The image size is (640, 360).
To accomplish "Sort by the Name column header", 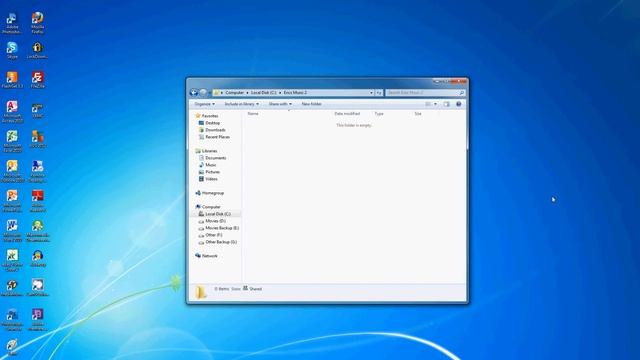I will point(253,113).
